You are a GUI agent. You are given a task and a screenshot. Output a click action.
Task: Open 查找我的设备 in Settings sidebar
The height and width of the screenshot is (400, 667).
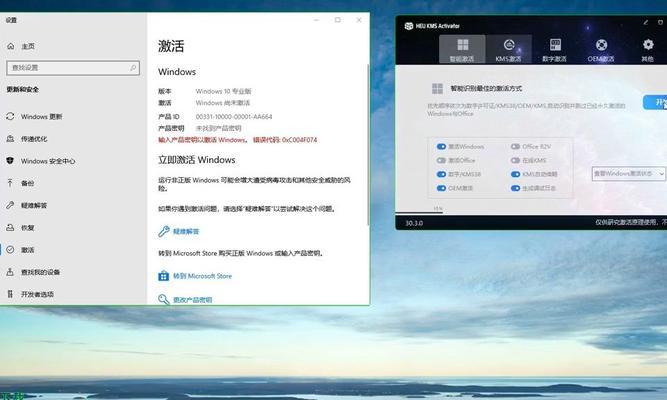point(40,272)
